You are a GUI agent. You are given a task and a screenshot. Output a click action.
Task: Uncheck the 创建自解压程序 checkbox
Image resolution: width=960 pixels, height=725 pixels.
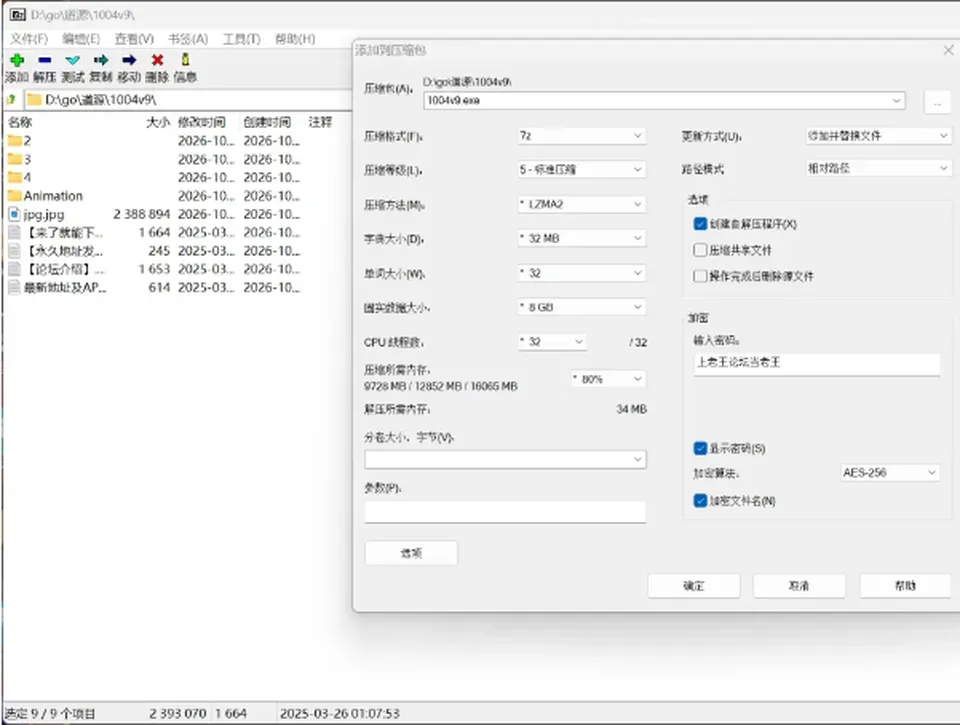700,224
